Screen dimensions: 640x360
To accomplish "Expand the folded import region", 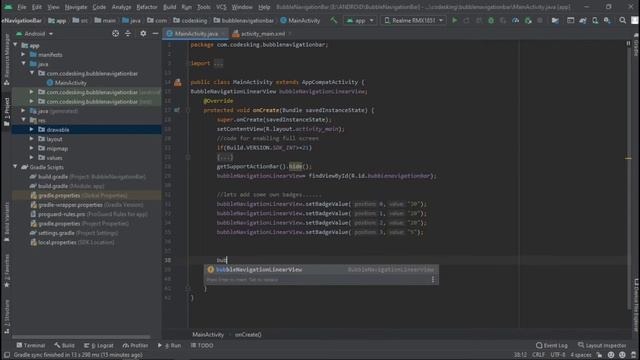I will click(x=218, y=64).
